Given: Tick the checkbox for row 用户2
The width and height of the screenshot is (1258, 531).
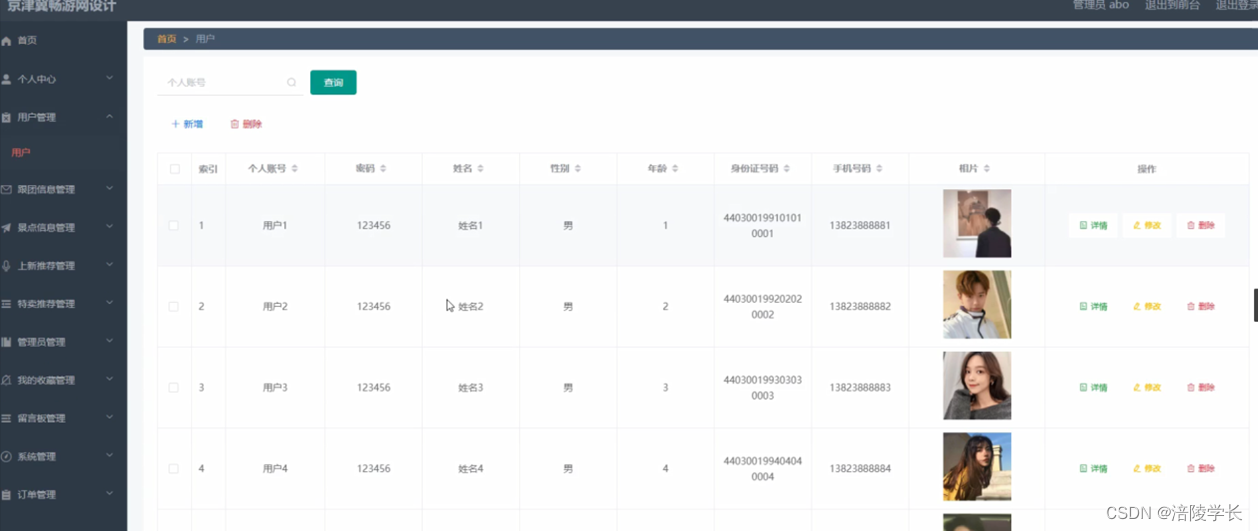Looking at the screenshot, I should (174, 307).
